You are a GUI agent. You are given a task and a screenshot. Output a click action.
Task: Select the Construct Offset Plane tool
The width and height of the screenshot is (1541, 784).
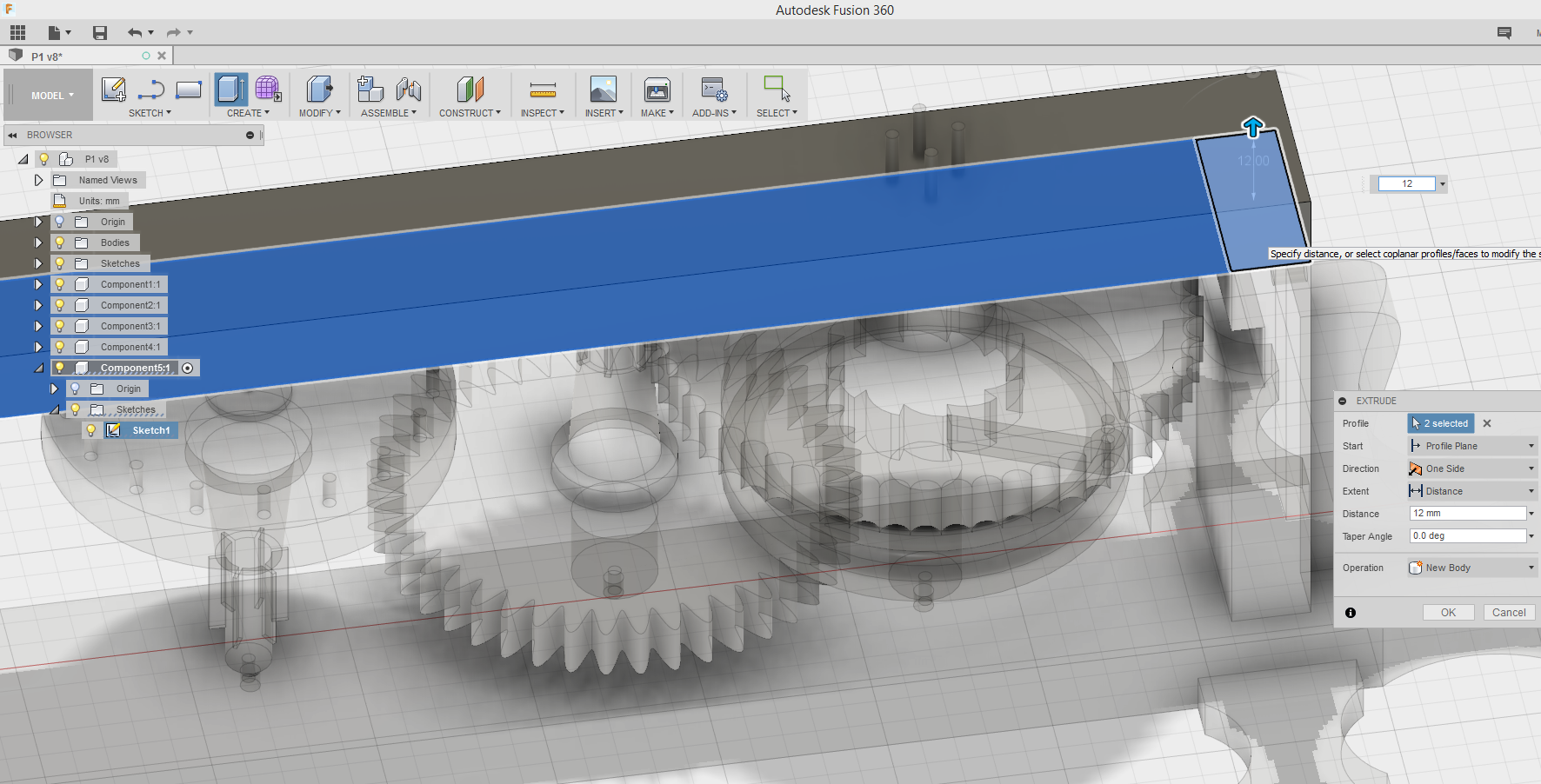click(x=470, y=89)
